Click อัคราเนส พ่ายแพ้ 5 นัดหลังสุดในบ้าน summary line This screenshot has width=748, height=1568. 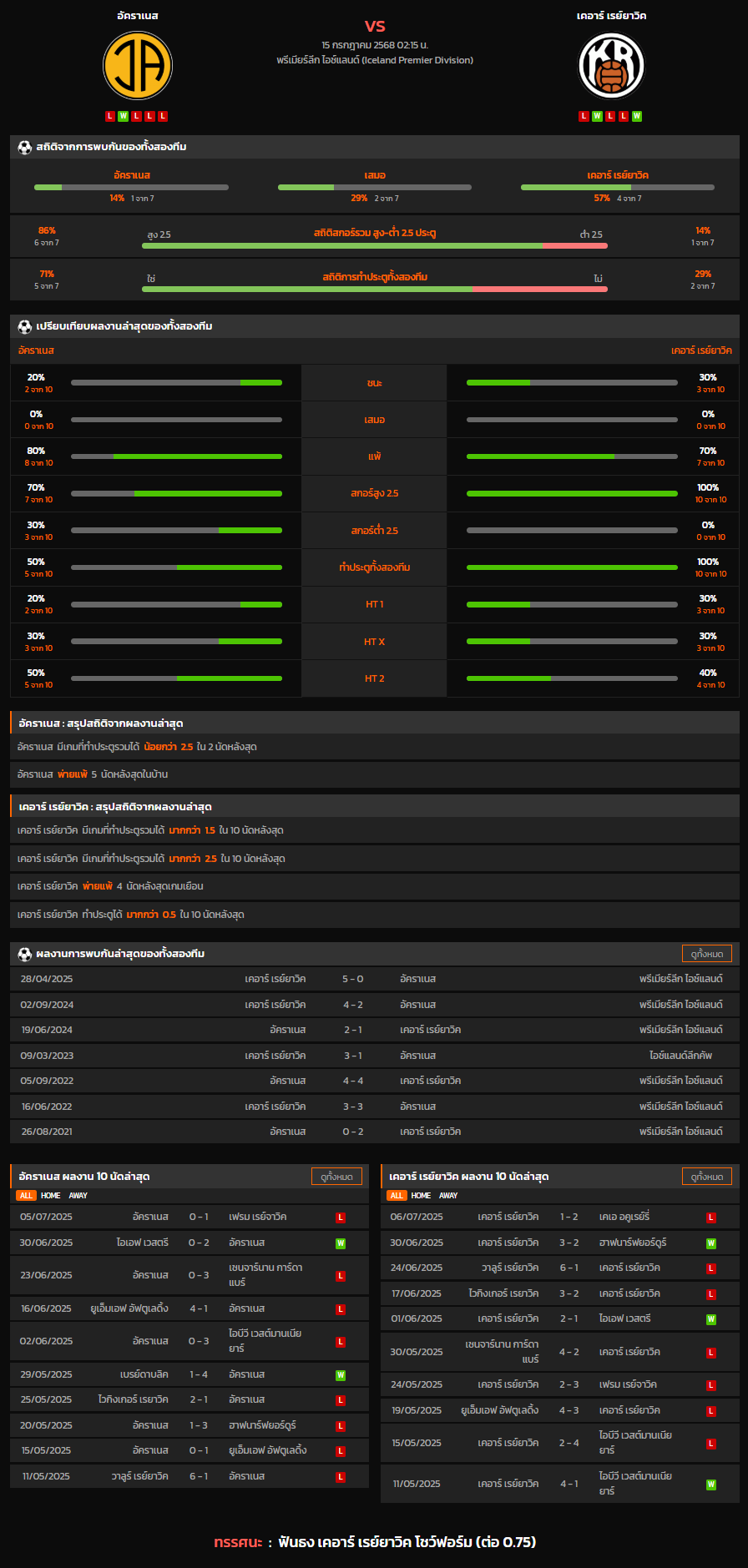375,774
